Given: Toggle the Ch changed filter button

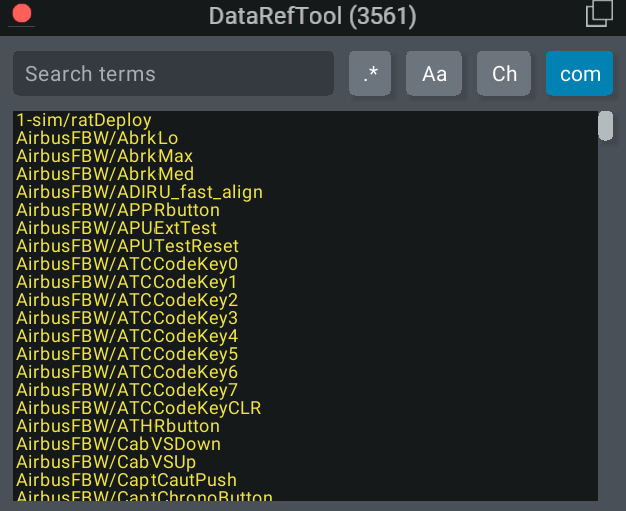Looking at the screenshot, I should pyautogui.click(x=504, y=74).
